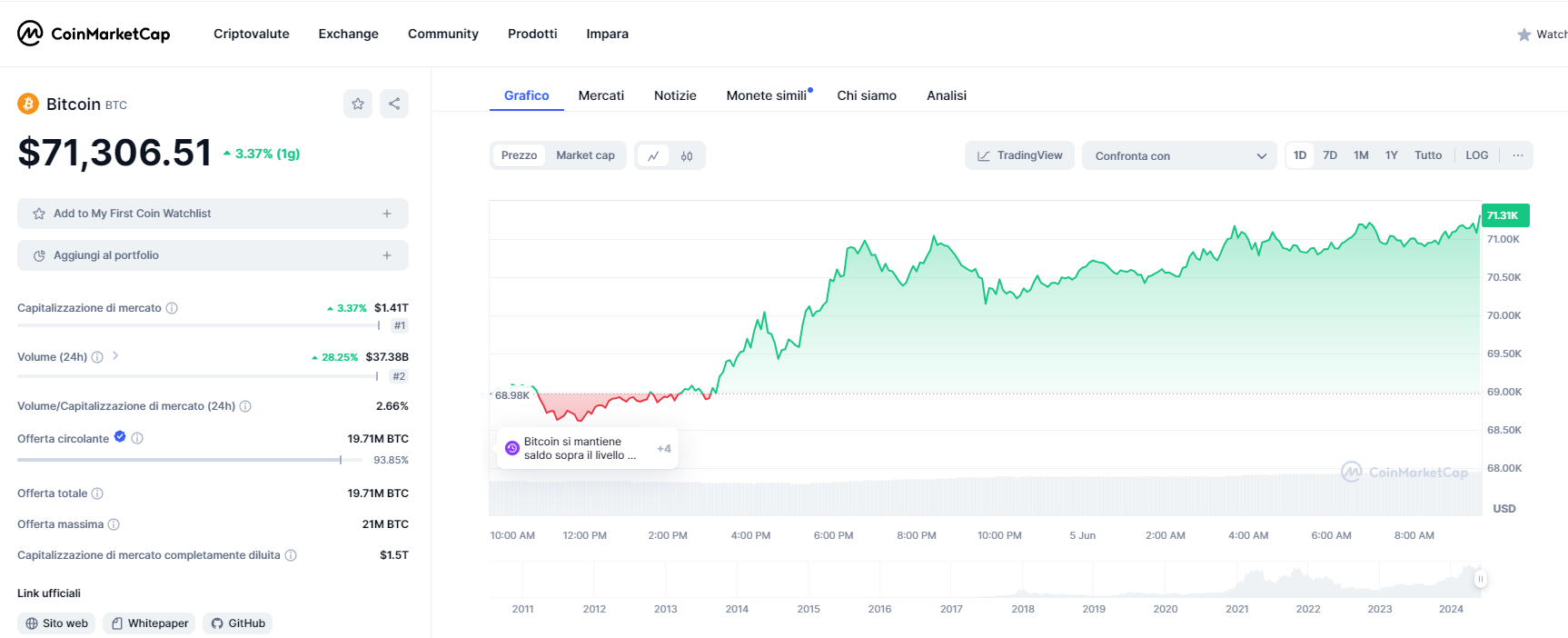Click the timeline range slider handle

coord(1480,579)
